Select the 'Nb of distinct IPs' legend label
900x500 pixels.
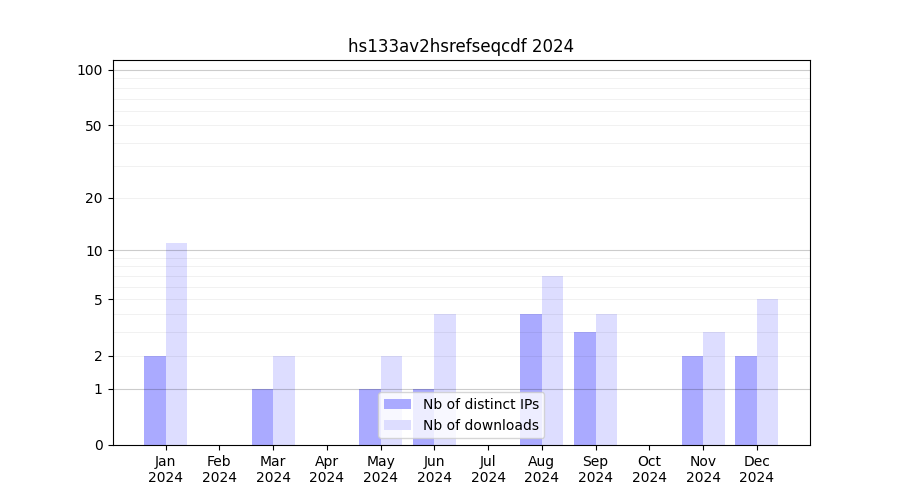click(480, 404)
